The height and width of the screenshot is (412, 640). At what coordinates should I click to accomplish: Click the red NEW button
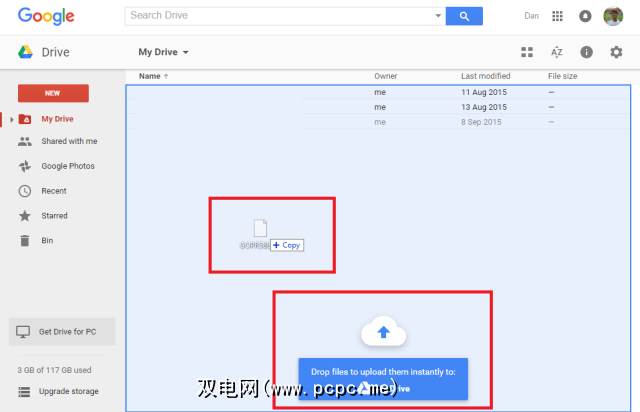53,93
